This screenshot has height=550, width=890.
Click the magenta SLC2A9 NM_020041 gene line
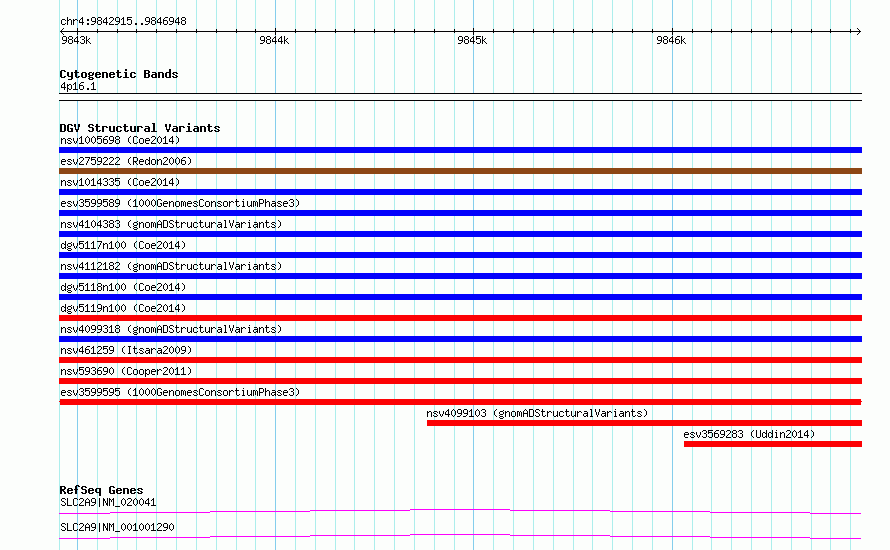coord(460,511)
